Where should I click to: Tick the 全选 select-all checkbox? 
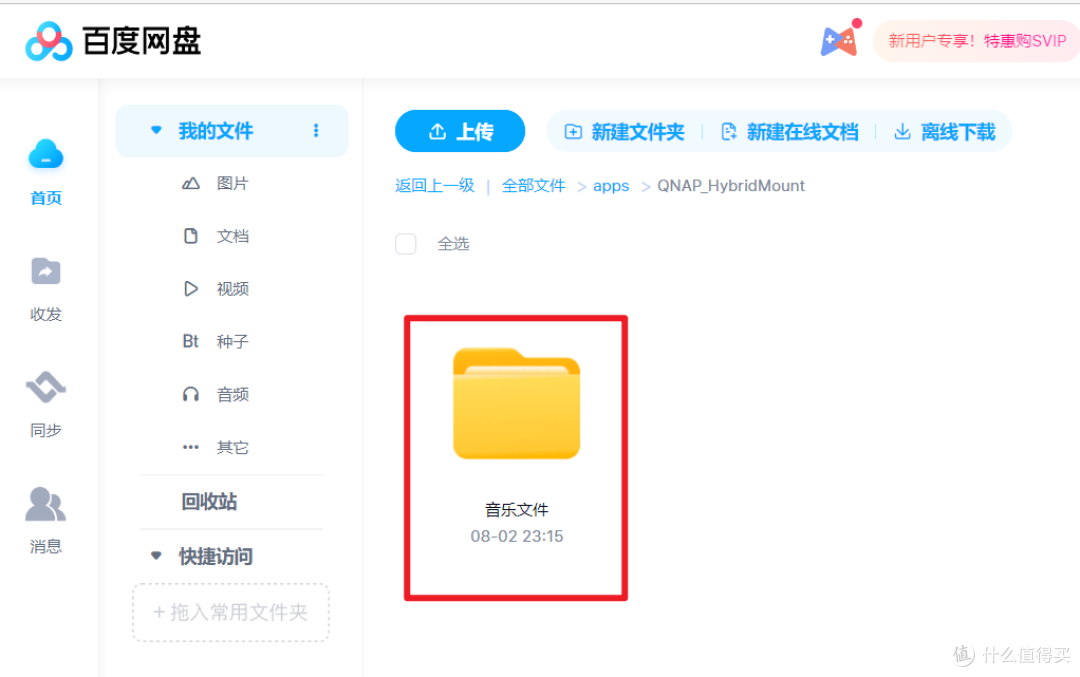coord(406,244)
